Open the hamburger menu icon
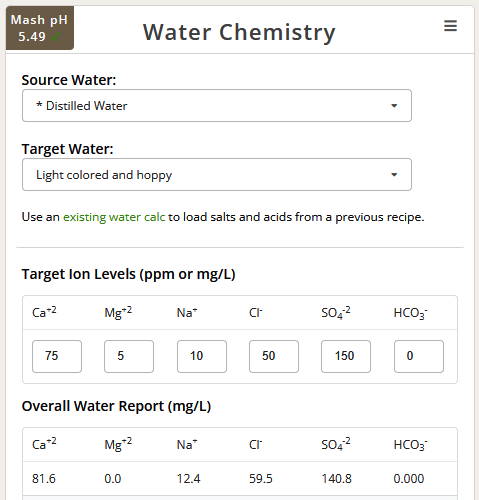 tap(450, 26)
